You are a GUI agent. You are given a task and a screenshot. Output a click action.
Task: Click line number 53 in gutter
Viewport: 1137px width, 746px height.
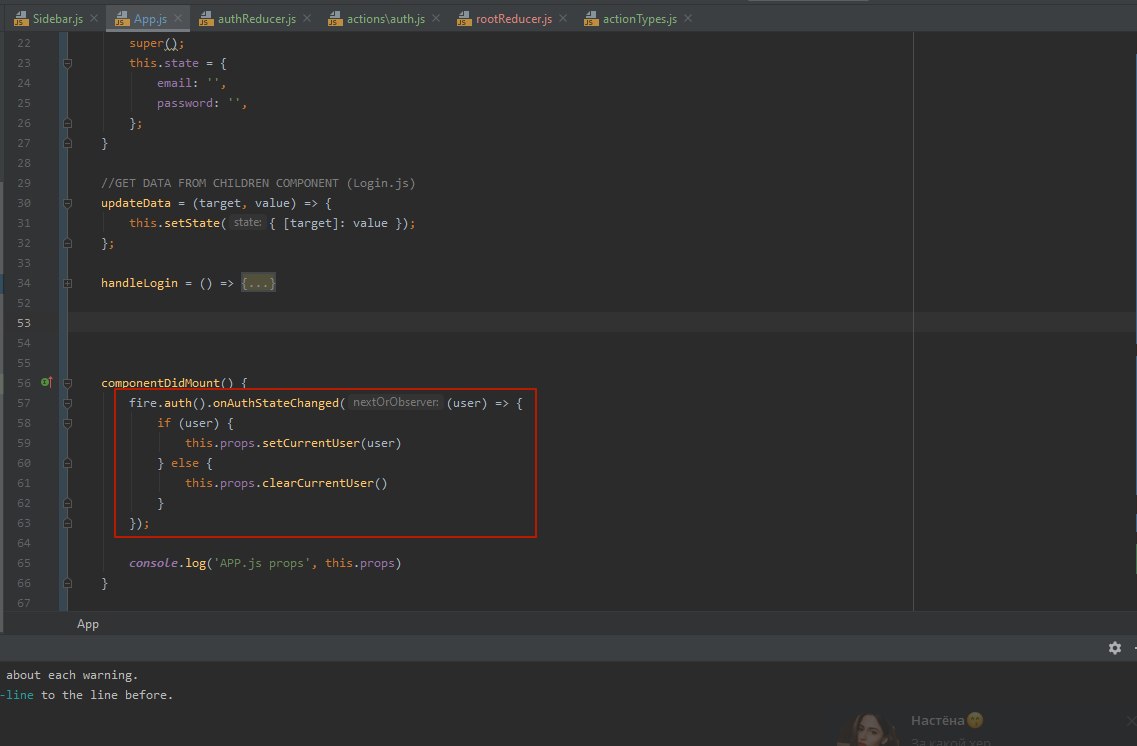coord(24,323)
